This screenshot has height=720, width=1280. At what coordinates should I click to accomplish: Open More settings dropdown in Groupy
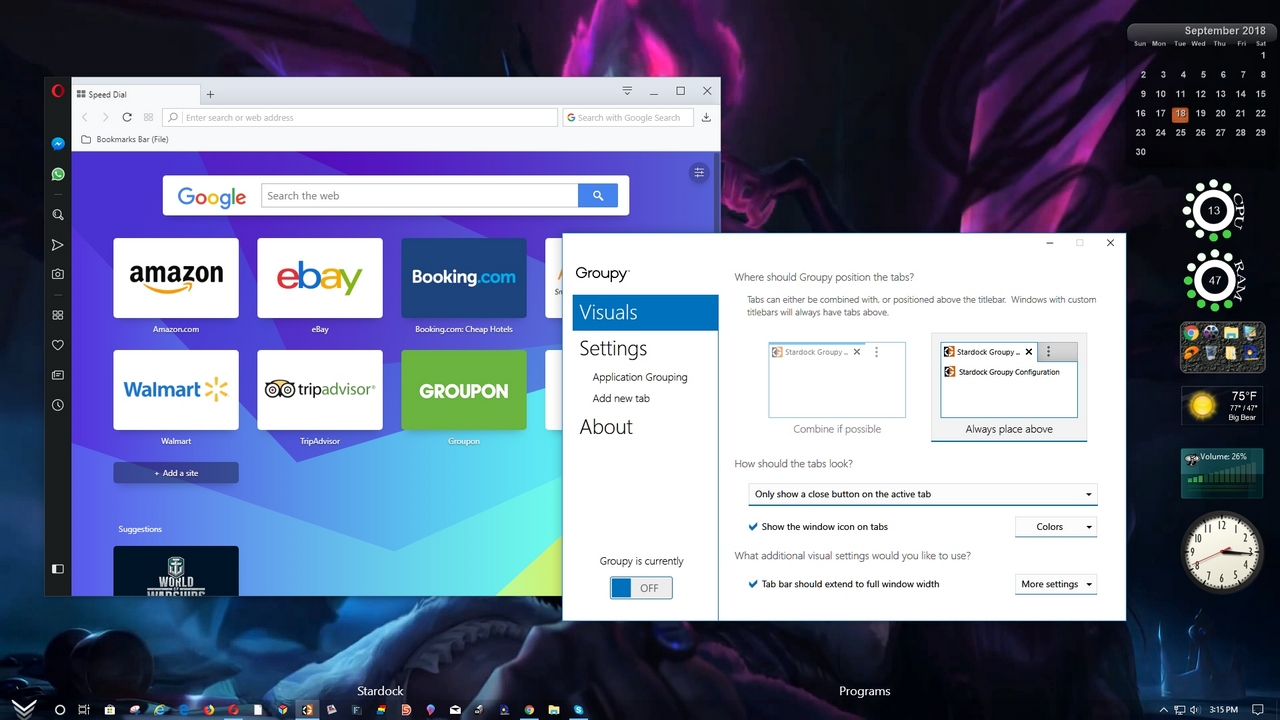(x=1056, y=584)
